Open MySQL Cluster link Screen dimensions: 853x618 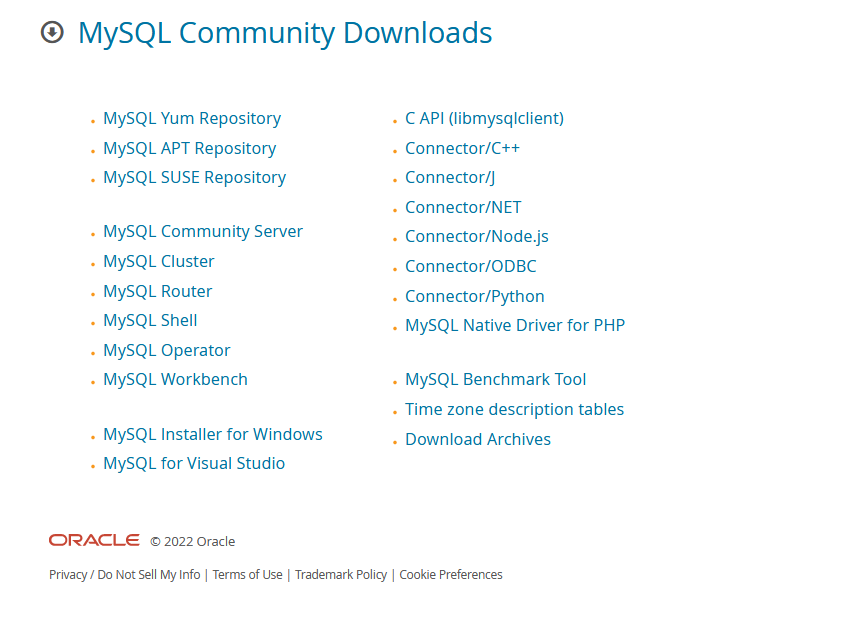[159, 261]
